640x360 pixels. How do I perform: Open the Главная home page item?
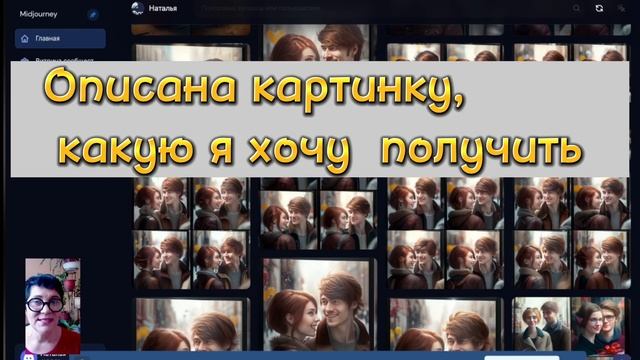pos(60,38)
